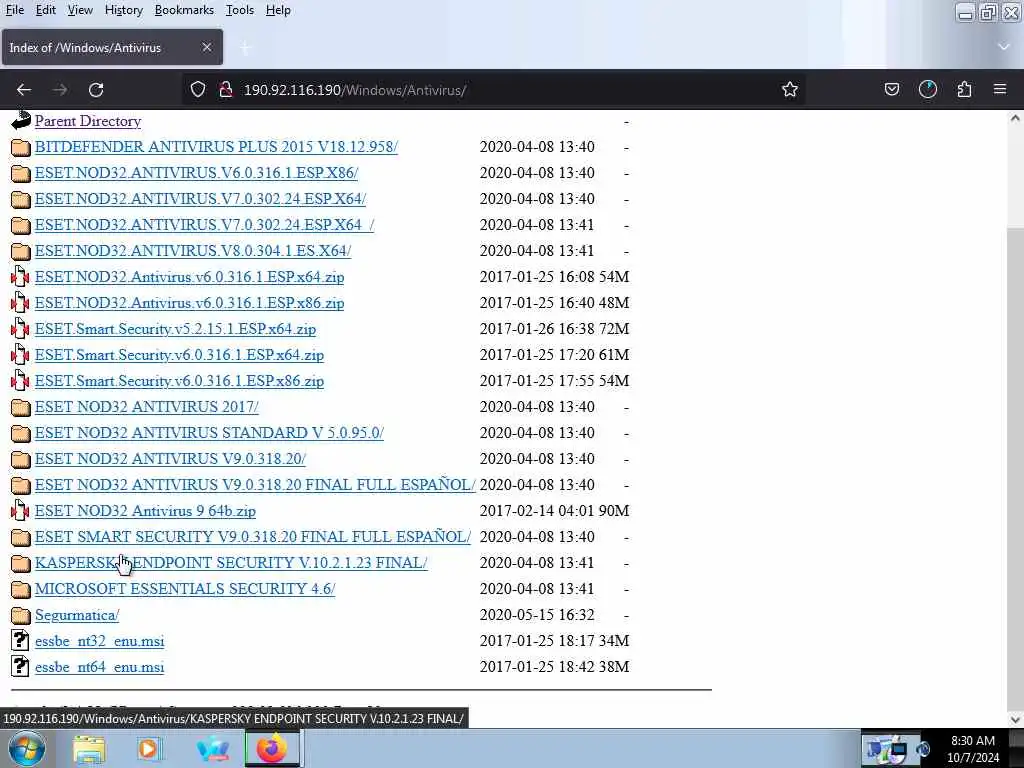The image size is (1024, 768).
Task: Open the Extensions puzzle icon
Action: [964, 89]
